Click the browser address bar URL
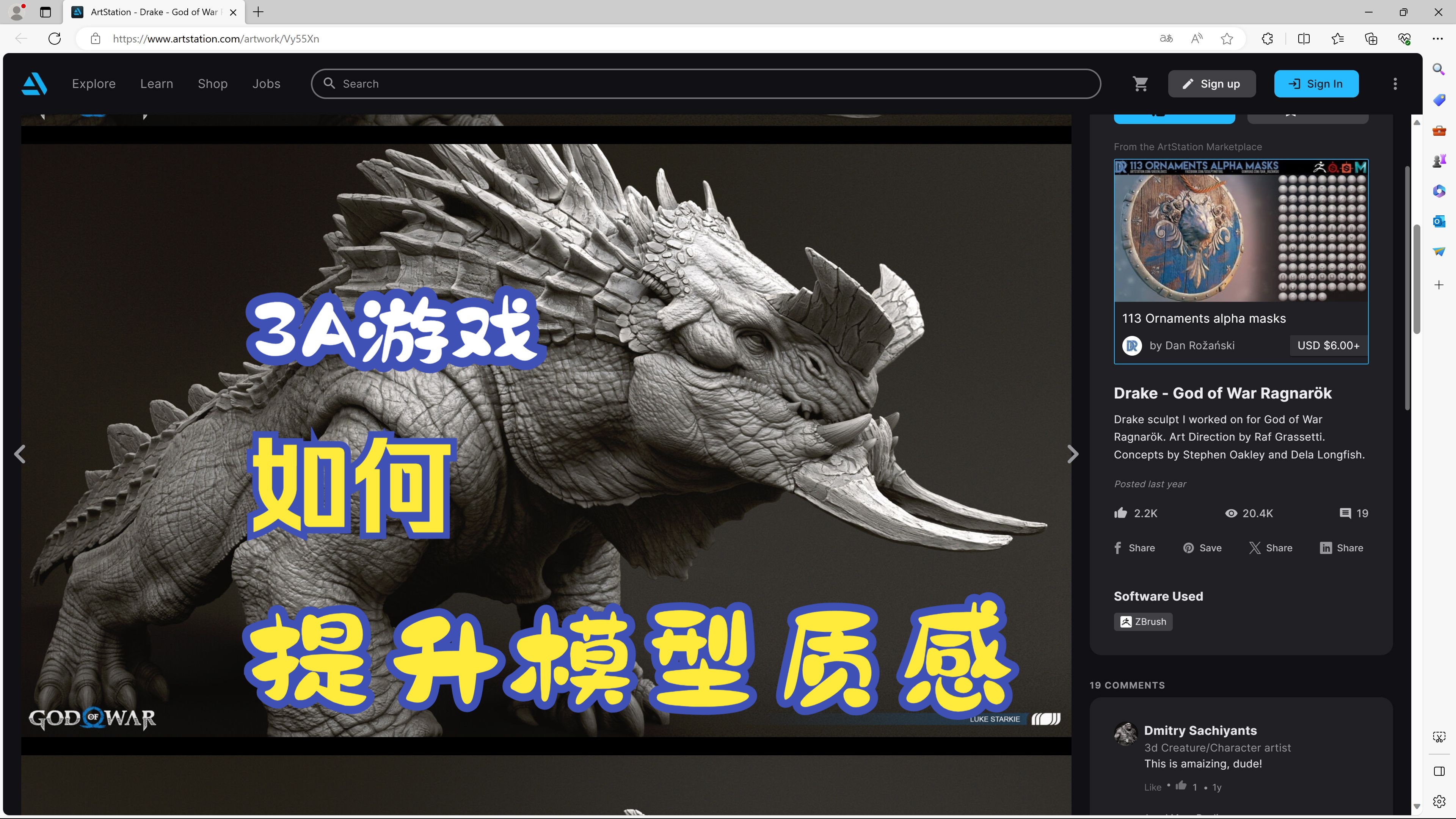The width and height of the screenshot is (1456, 819). [216, 38]
